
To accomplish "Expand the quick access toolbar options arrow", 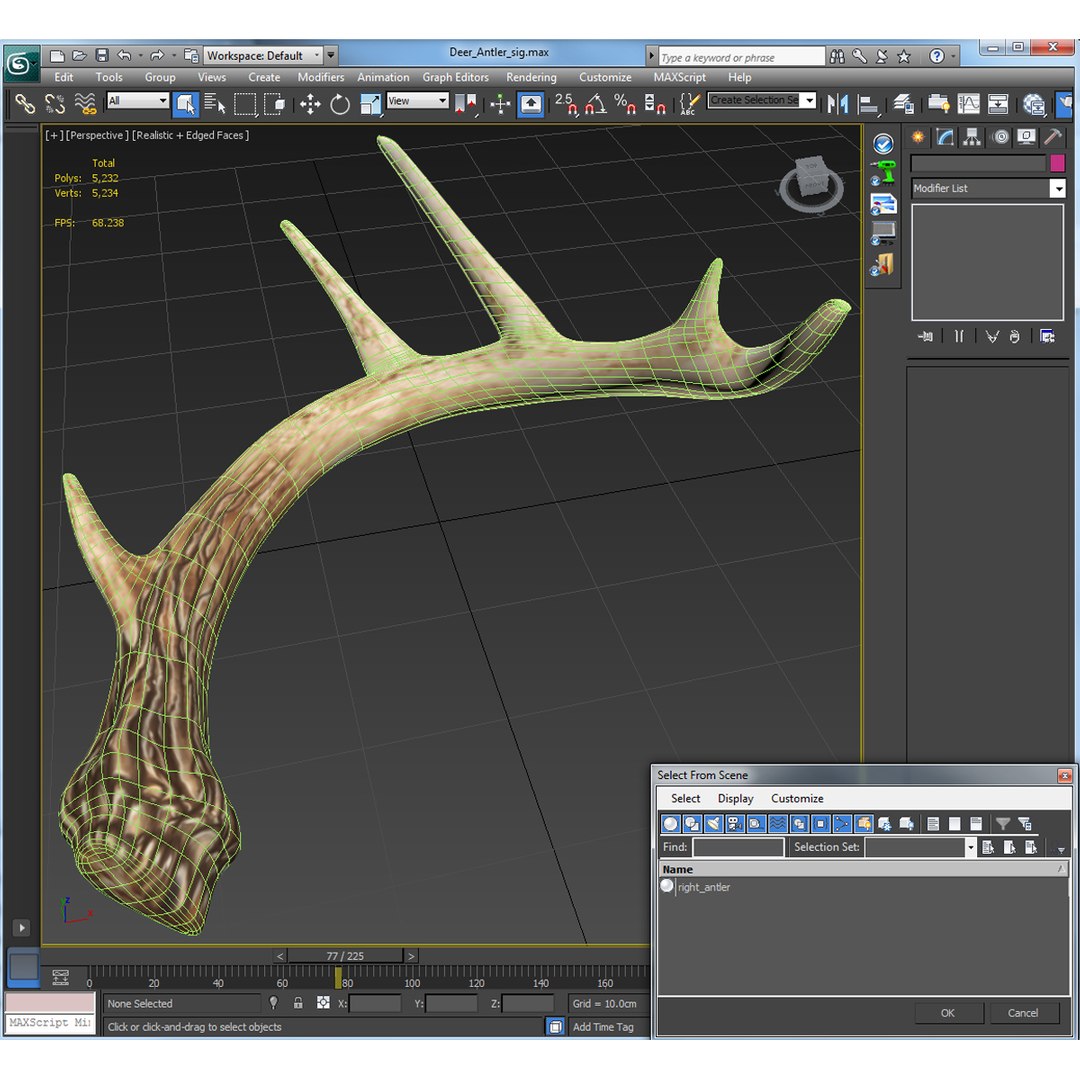I will (x=331, y=55).
